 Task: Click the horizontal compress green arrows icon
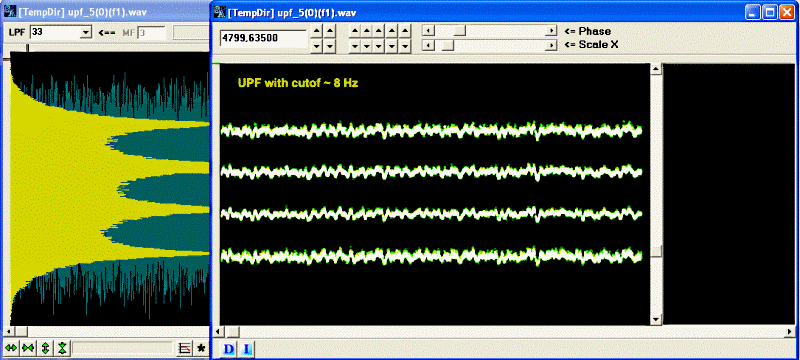click(x=28, y=348)
